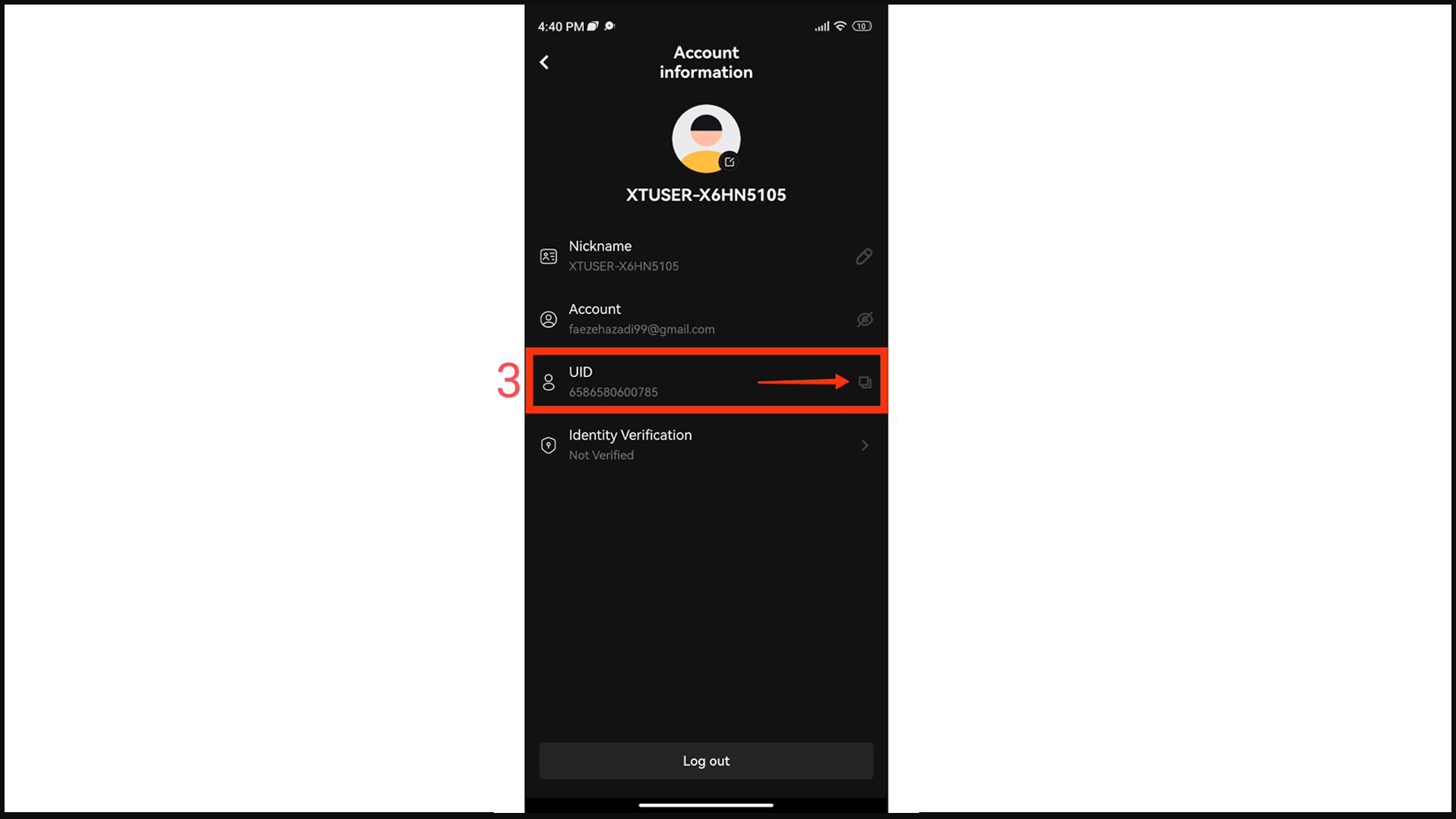Expand Identity Verification chevron arrow
This screenshot has height=819, width=1456.
coord(864,445)
